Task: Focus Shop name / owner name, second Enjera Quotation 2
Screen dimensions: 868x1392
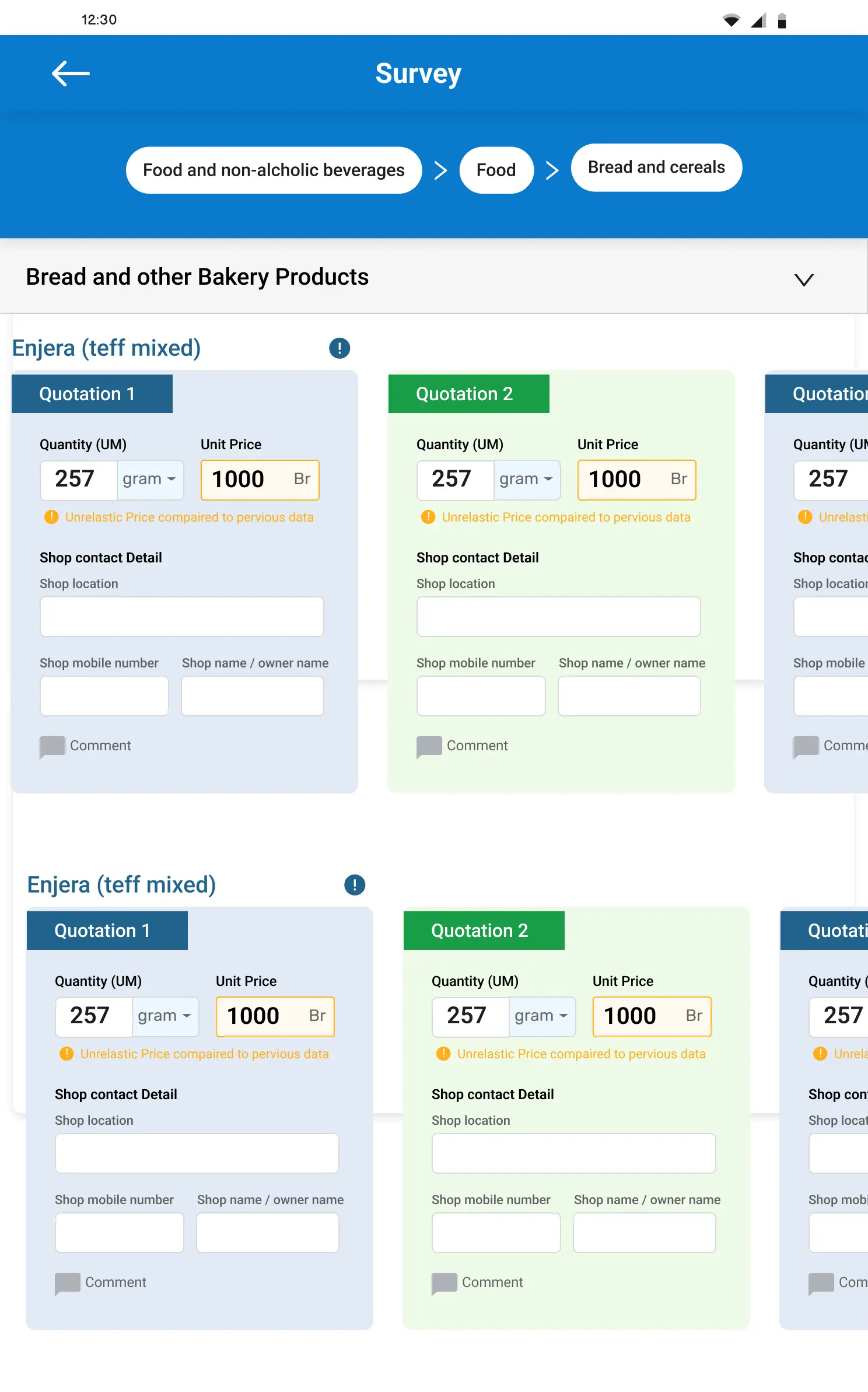Action: point(645,1233)
